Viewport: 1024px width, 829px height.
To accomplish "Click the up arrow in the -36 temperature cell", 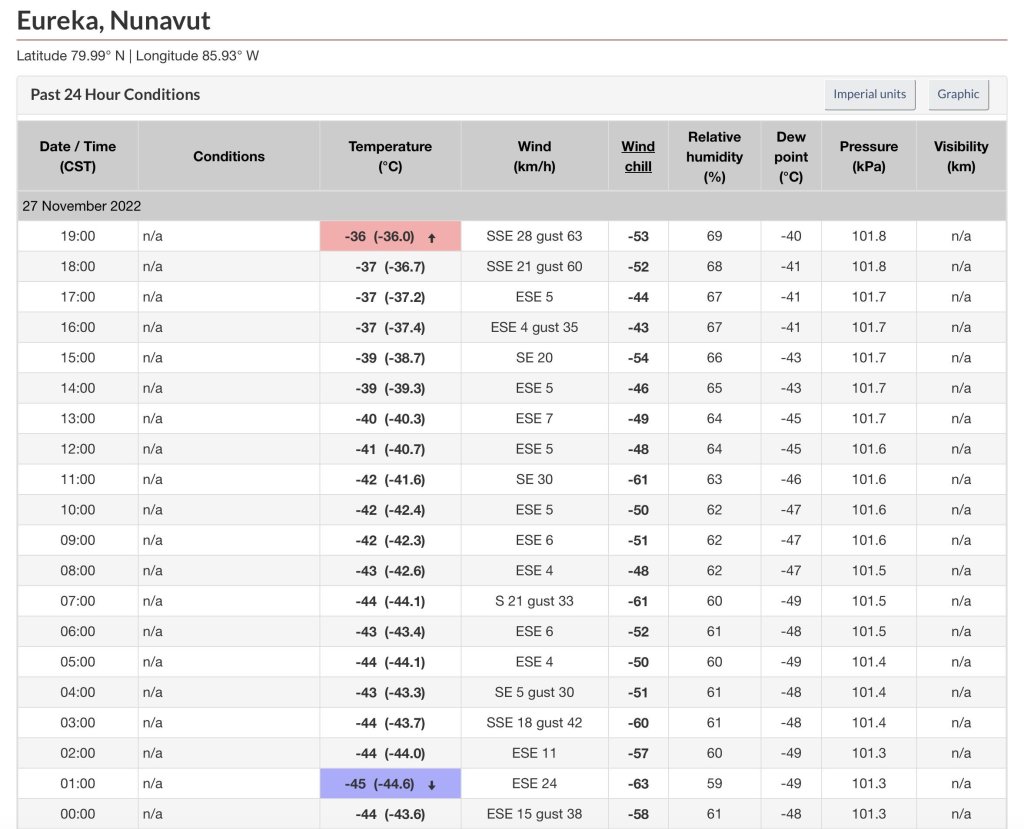I will tap(431, 238).
